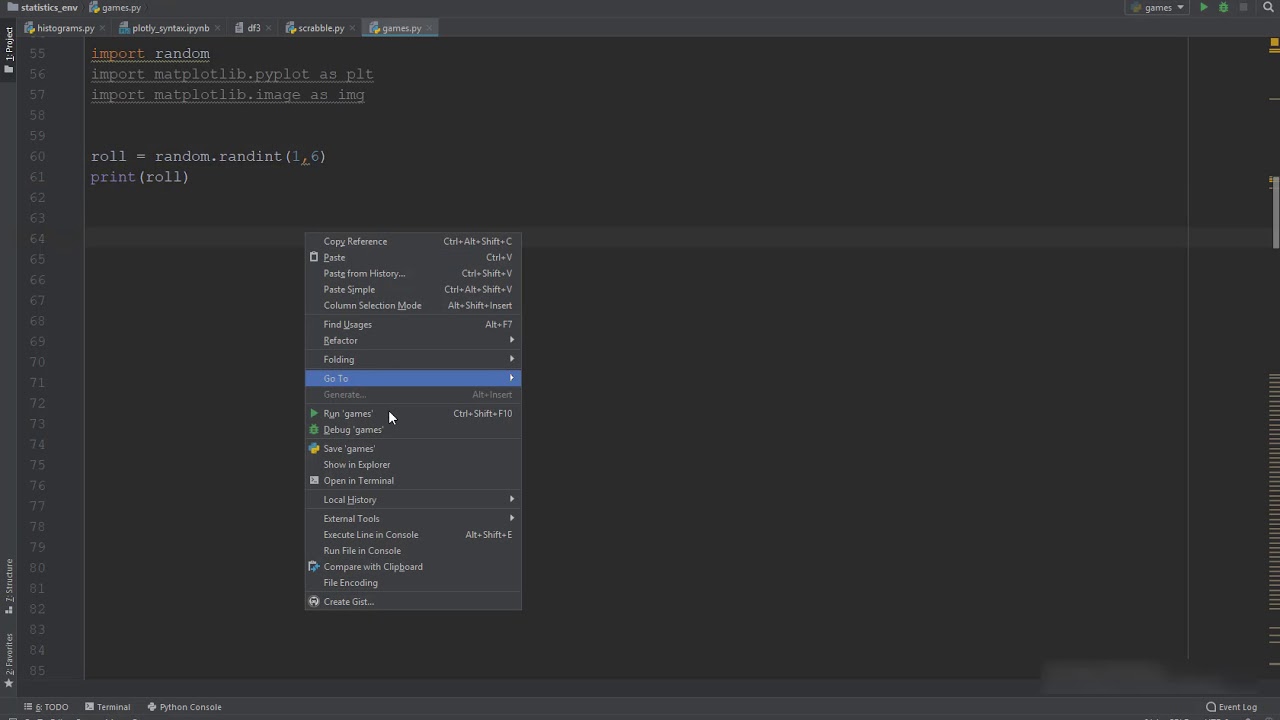Viewport: 1280px width, 720px height.
Task: Close the scrabble.py editor tab
Action: 353,28
